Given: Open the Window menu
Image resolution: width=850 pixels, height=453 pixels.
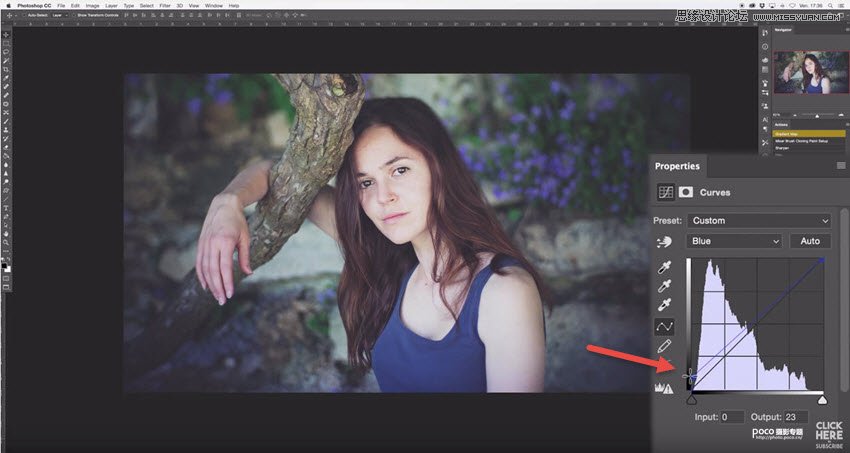Looking at the screenshot, I should coord(214,5).
